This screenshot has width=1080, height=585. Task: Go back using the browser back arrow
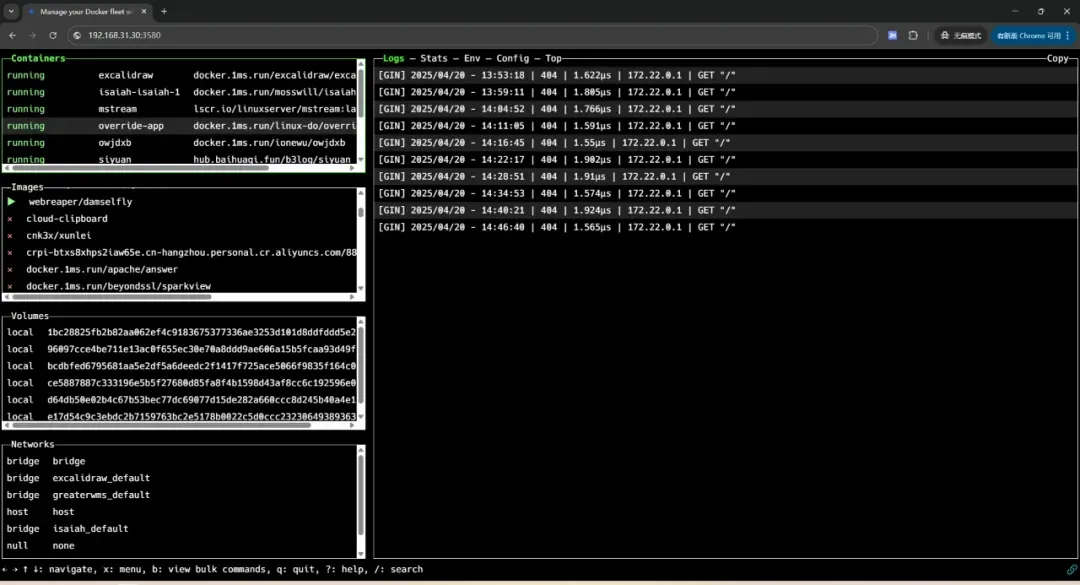coord(12,35)
